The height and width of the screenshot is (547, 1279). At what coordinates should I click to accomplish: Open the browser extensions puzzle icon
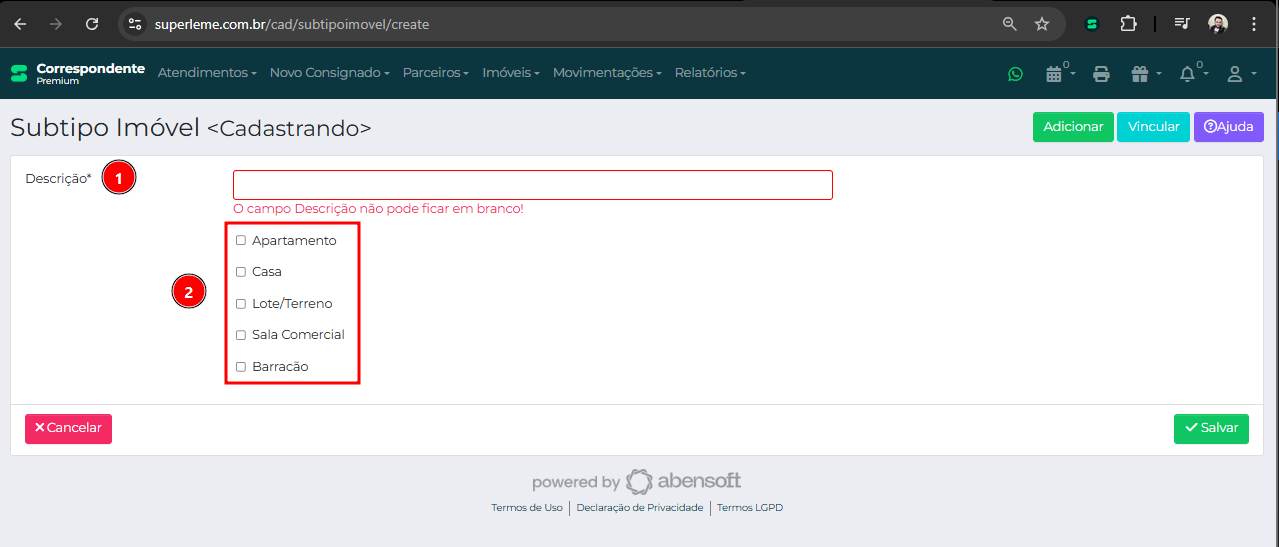click(1128, 24)
